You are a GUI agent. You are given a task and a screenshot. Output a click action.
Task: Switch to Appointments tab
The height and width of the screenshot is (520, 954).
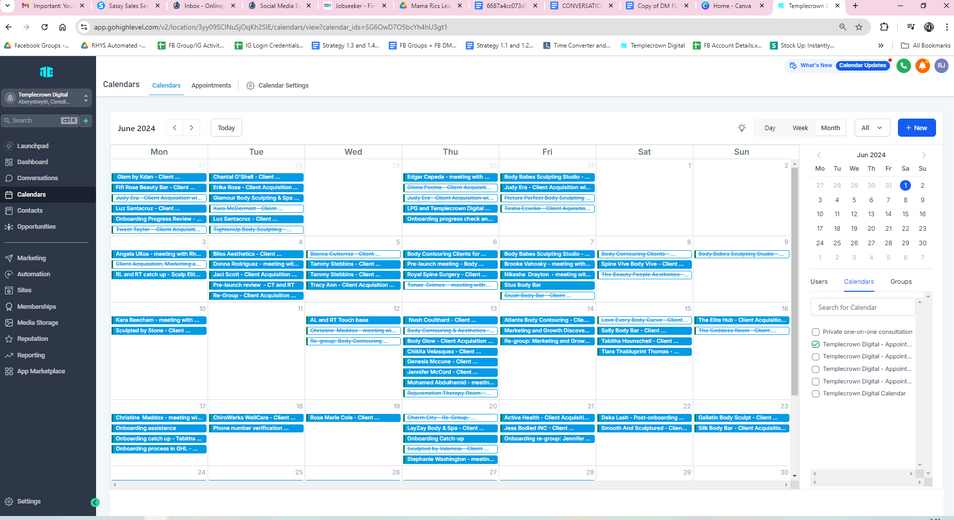pyautogui.click(x=211, y=86)
